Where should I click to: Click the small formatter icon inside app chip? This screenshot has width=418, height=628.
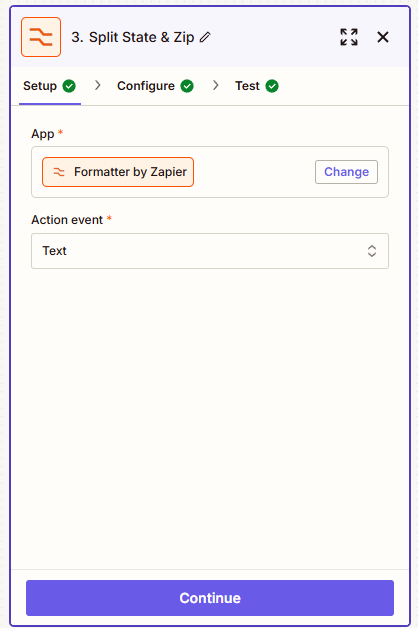59,172
